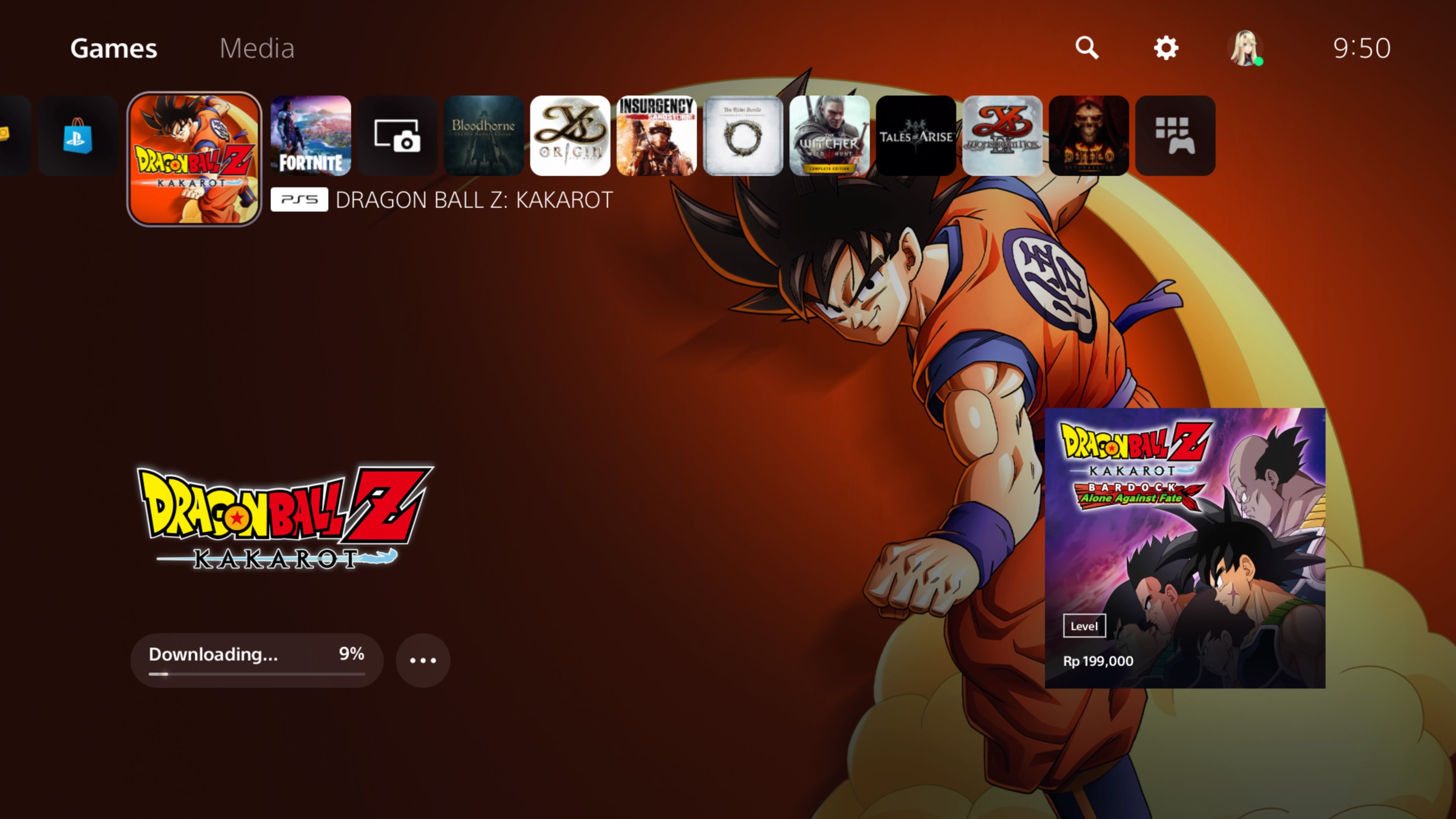Click the 9:50 clock
Image resolution: width=1456 pixels, height=819 pixels.
tap(1362, 48)
